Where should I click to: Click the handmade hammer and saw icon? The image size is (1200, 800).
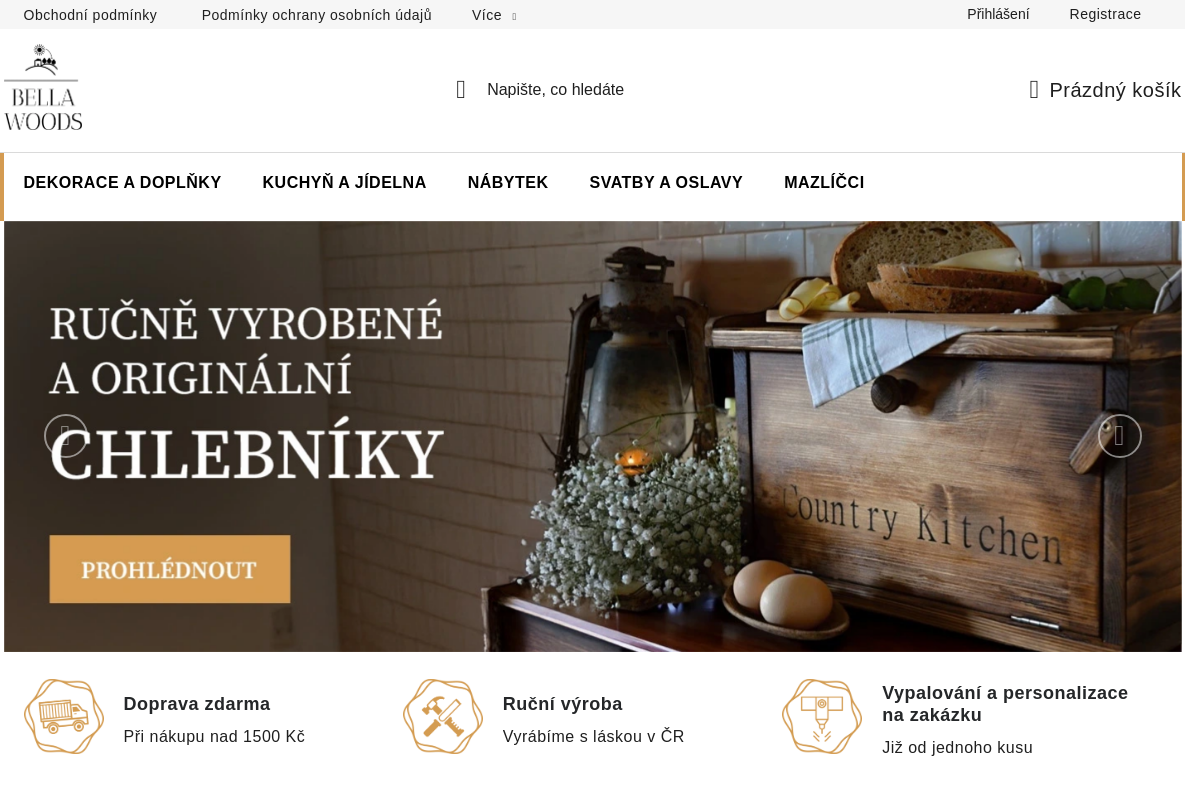coord(443,717)
